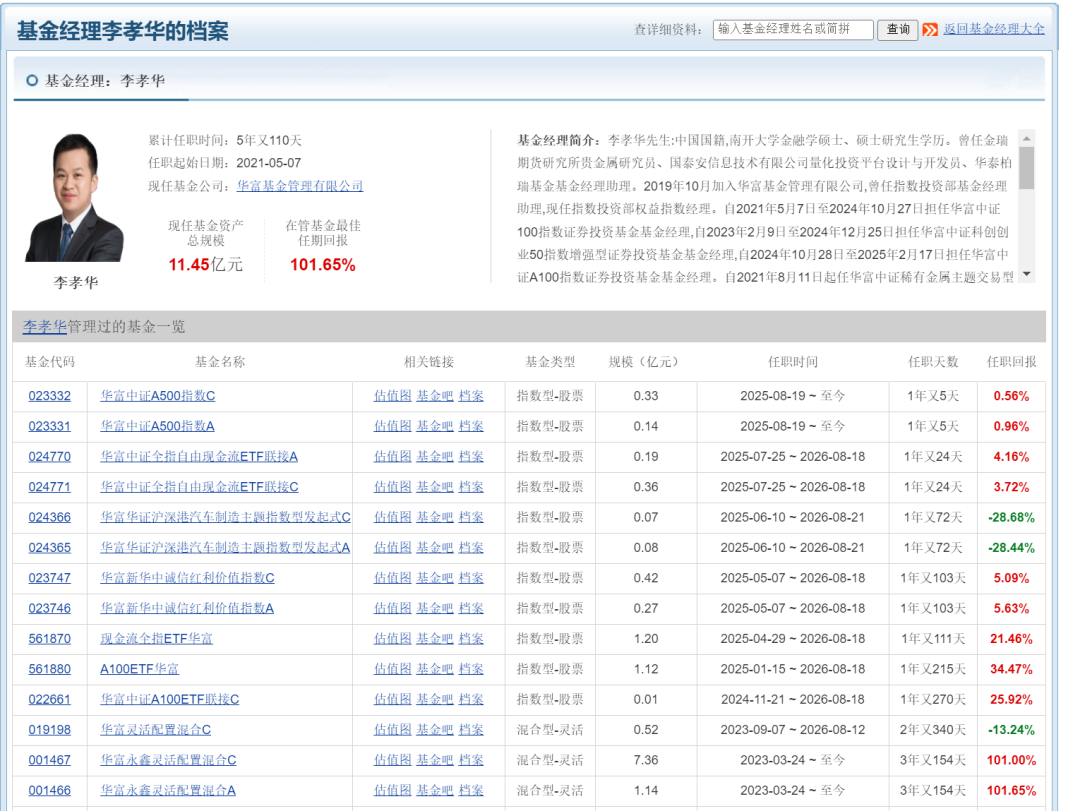Open 估值图 for fund 023746
The image size is (1080, 811).
[393, 608]
